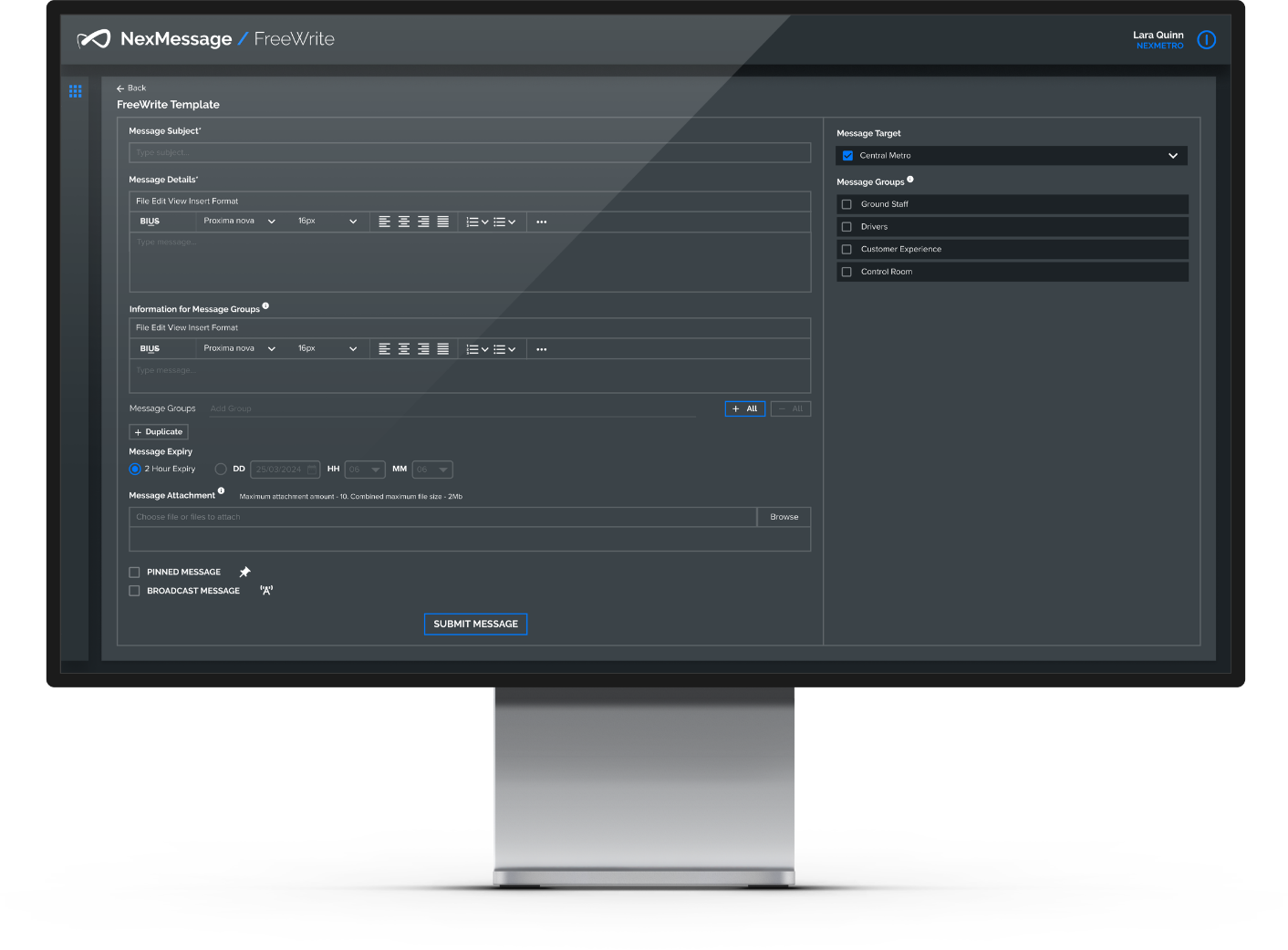Center align in Information for Message Groups editor

point(403,349)
